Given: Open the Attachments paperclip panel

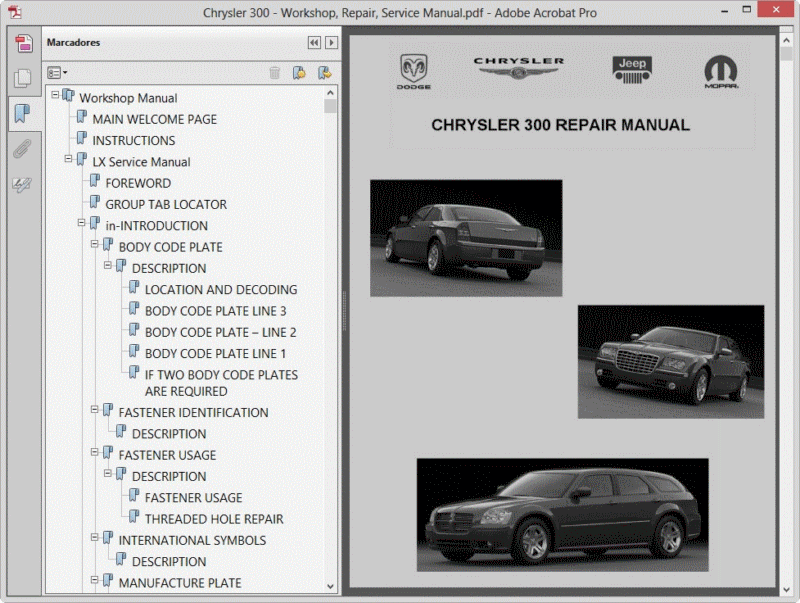Looking at the screenshot, I should 22,149.
